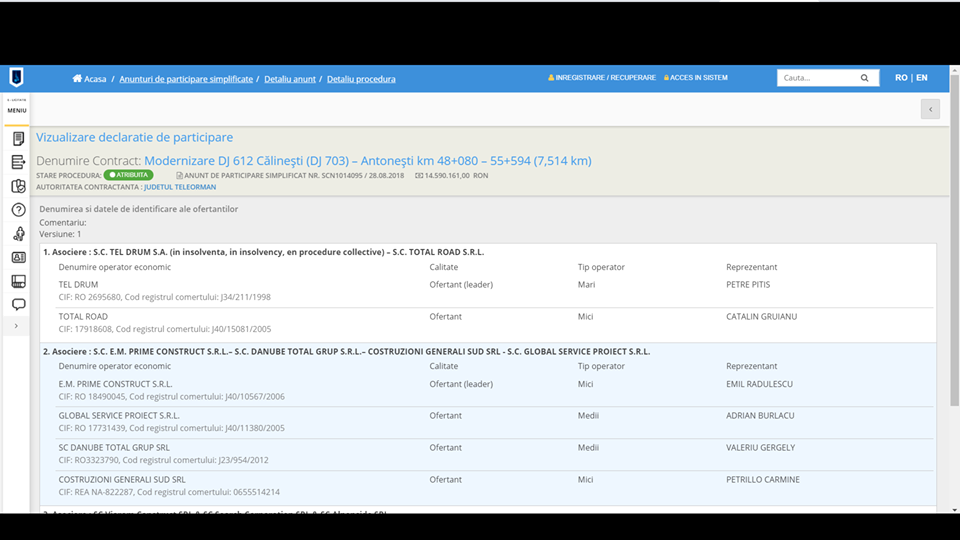Image resolution: width=960 pixels, height=540 pixels.
Task: Open the help question mark sidebar icon
Action: coord(18,210)
